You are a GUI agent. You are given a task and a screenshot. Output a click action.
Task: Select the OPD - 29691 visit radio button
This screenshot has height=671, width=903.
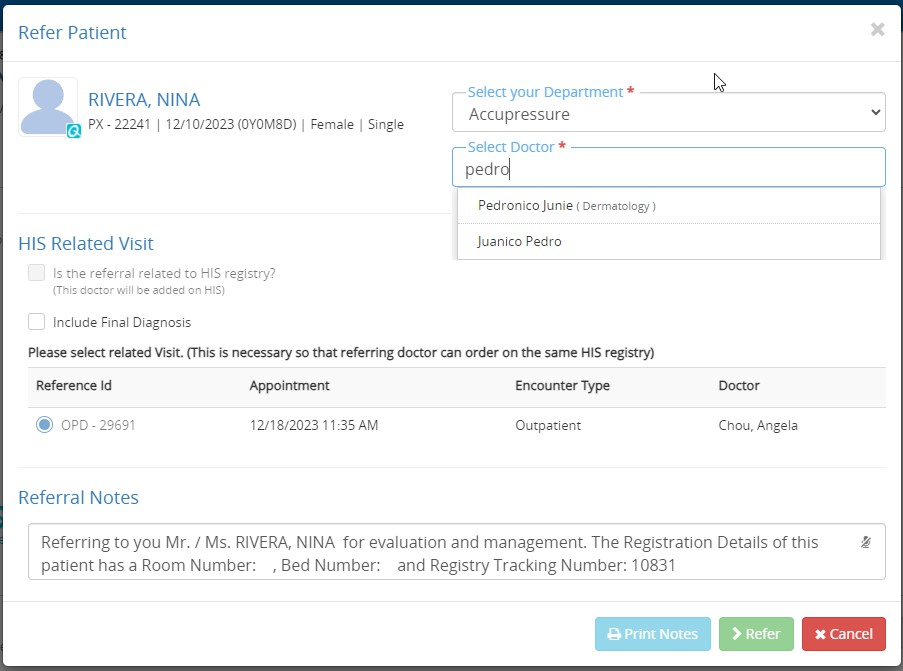click(x=44, y=425)
